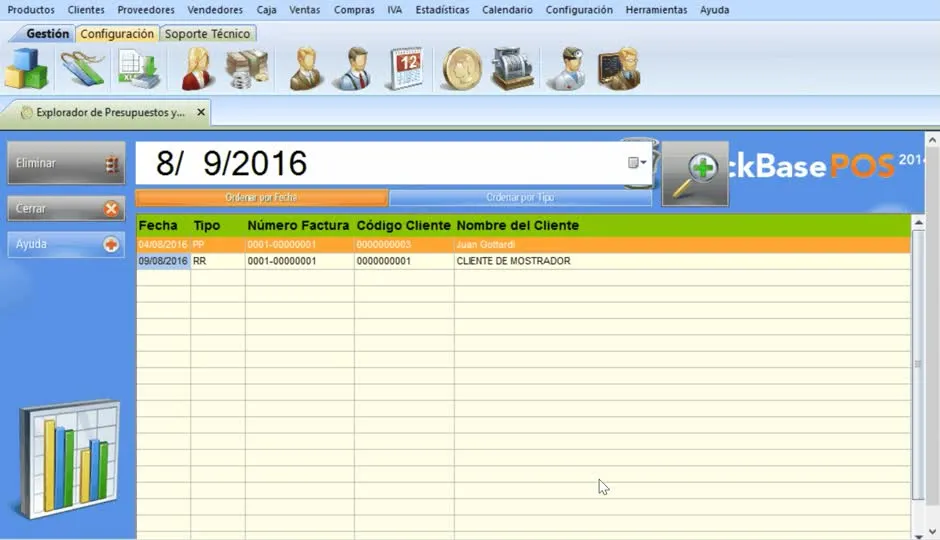Open the cash register icon
The width and height of the screenshot is (940, 540).
[512, 68]
